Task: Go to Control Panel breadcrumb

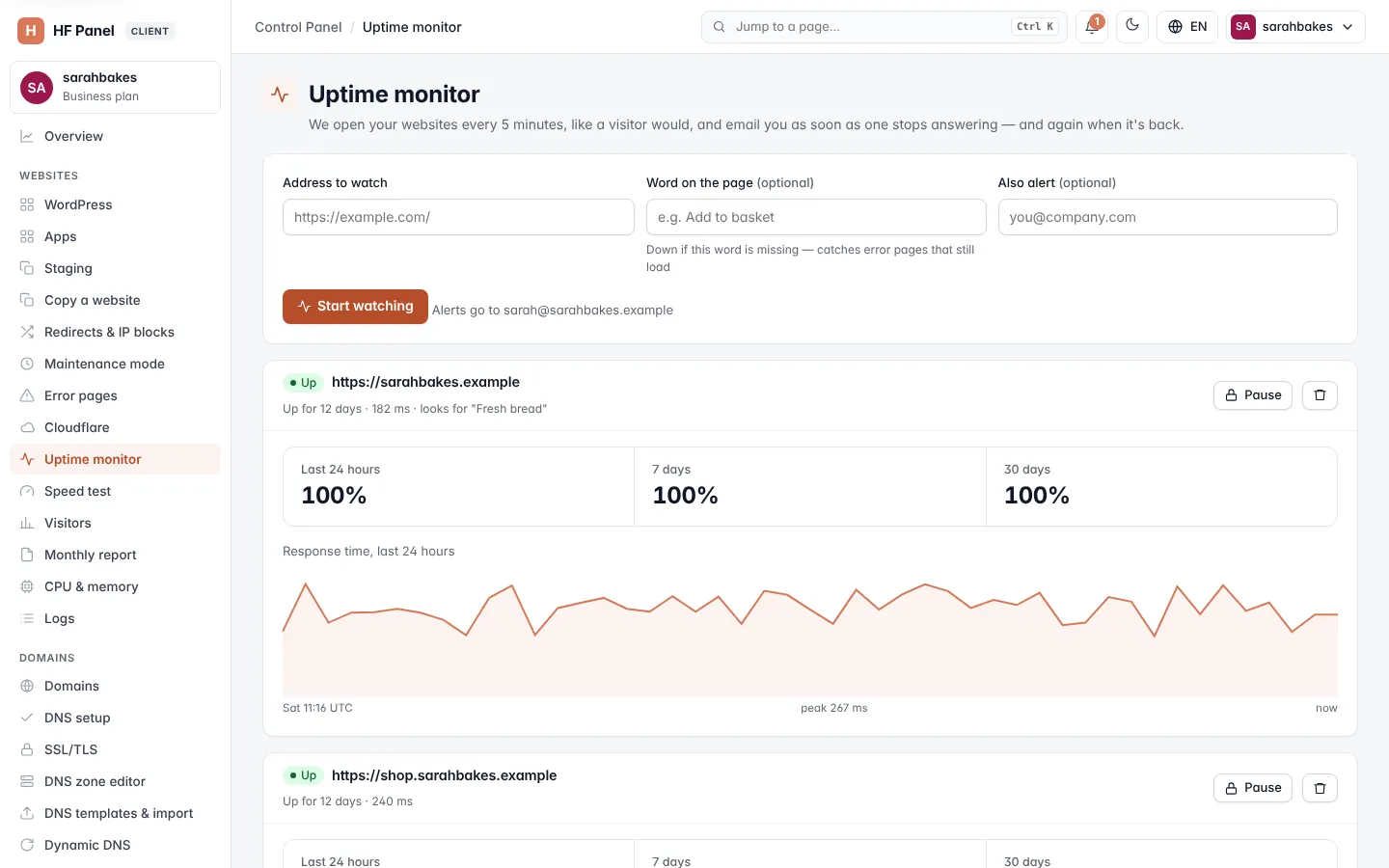Action: tap(298, 27)
